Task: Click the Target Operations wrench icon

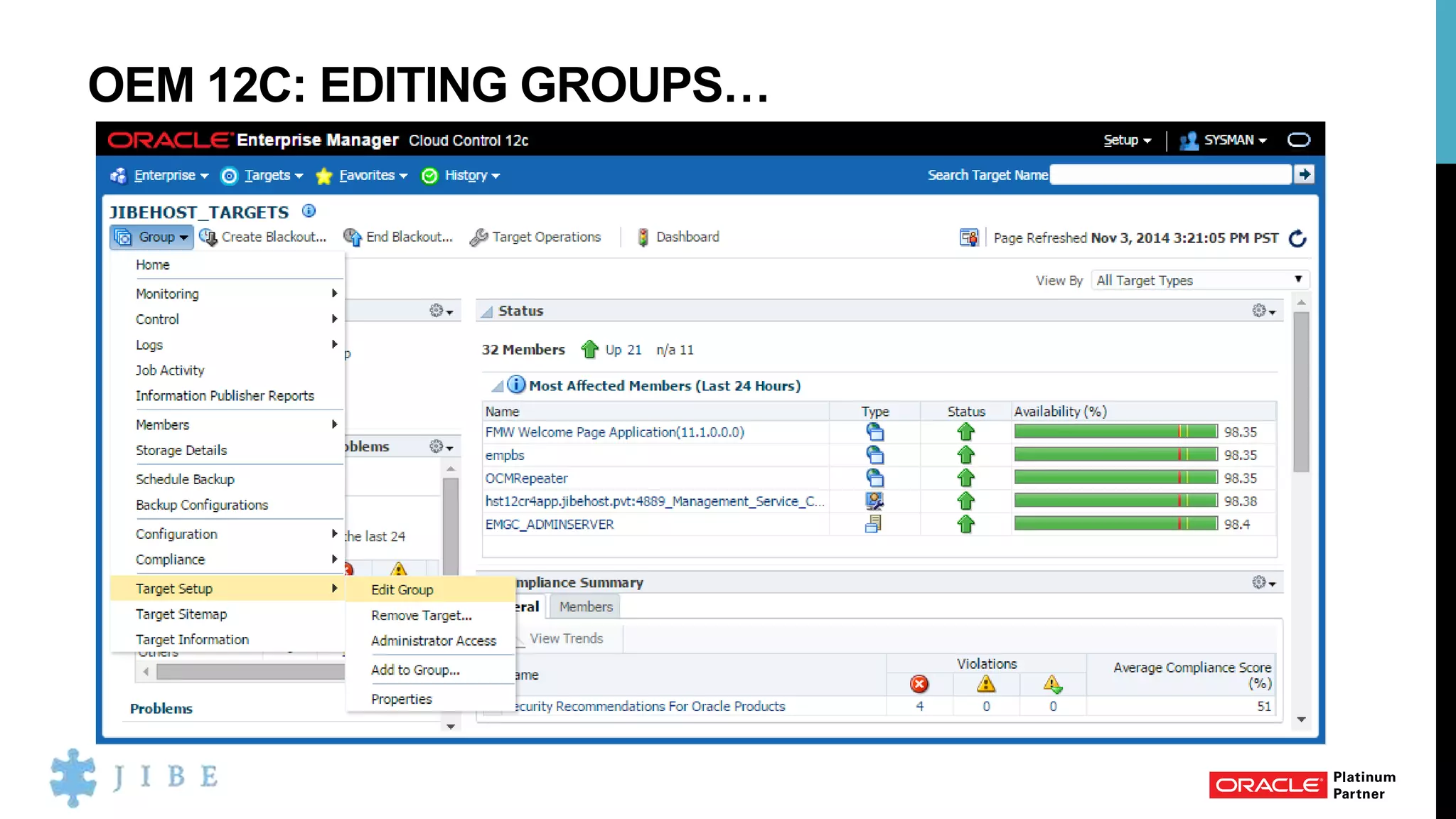Action: 479,237
